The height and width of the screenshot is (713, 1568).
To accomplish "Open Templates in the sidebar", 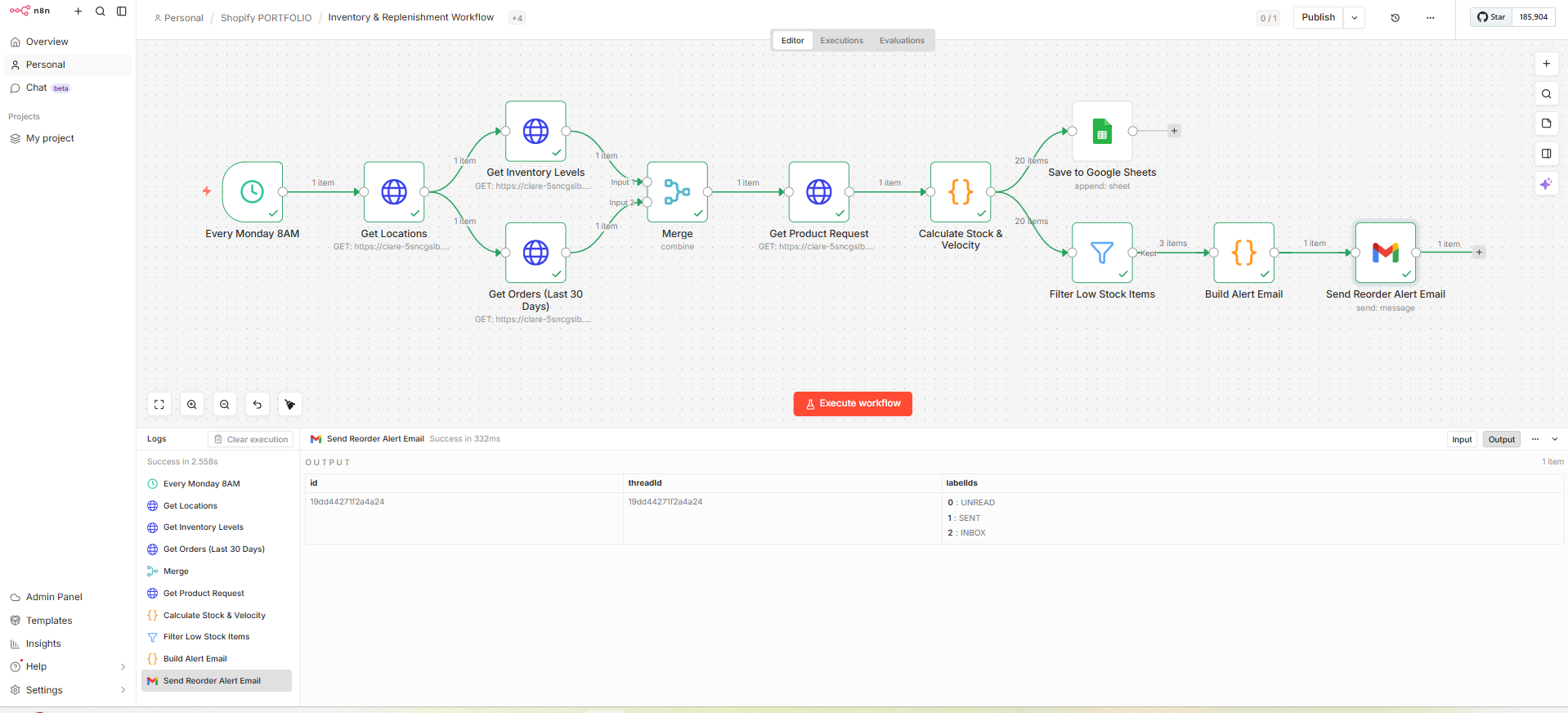I will tap(68, 621).
